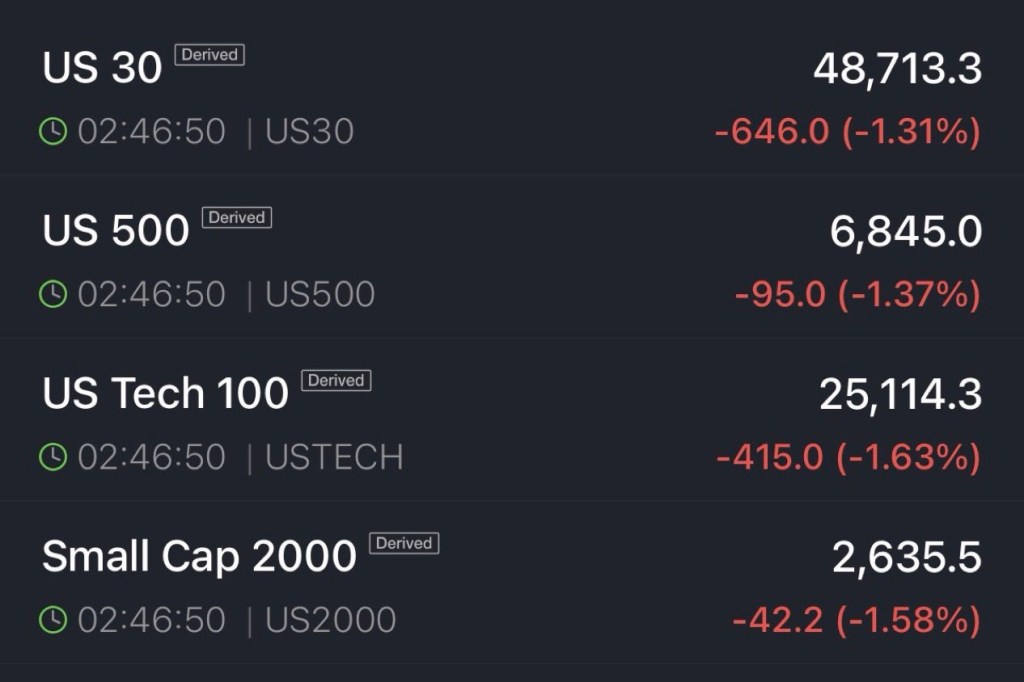1024x682 pixels.
Task: Click the US2000 ticker symbol
Action: coord(330,620)
